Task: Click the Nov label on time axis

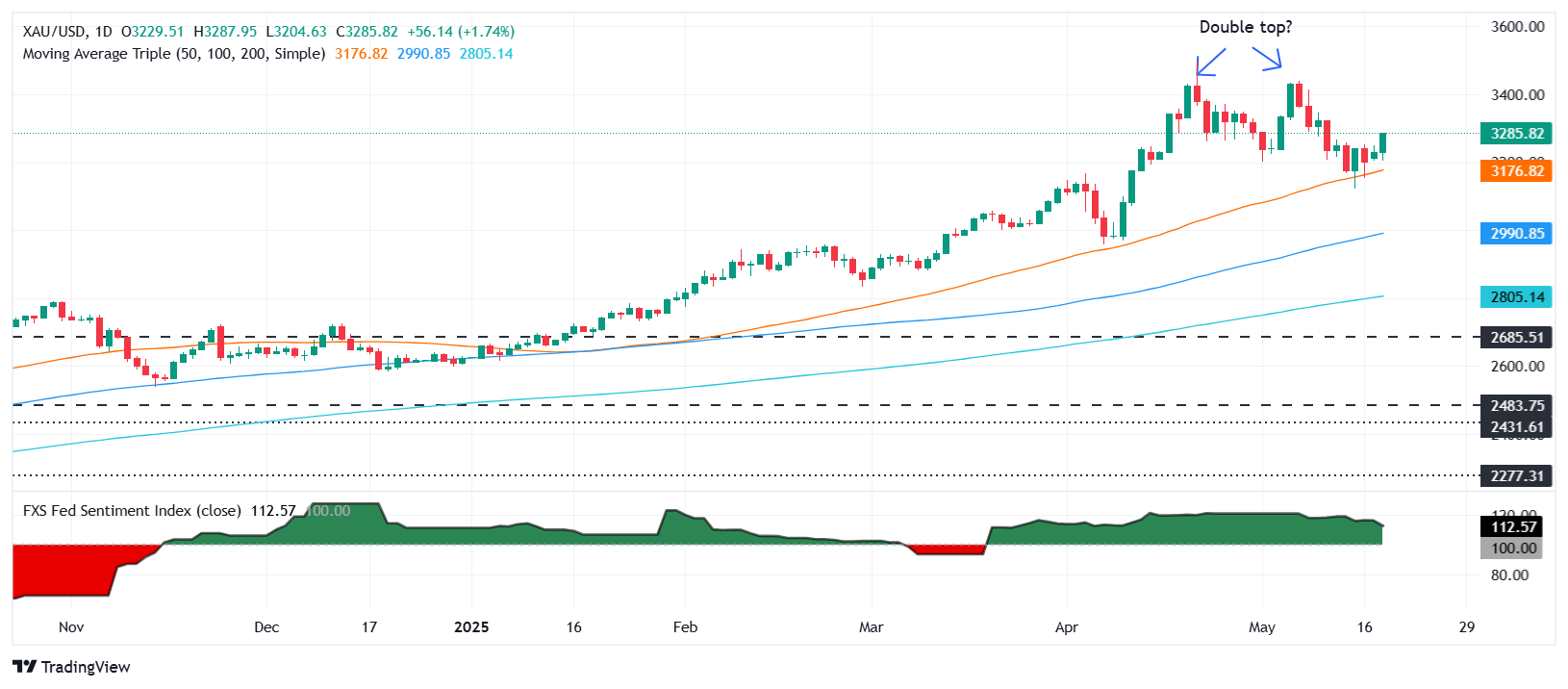Action: click(71, 627)
